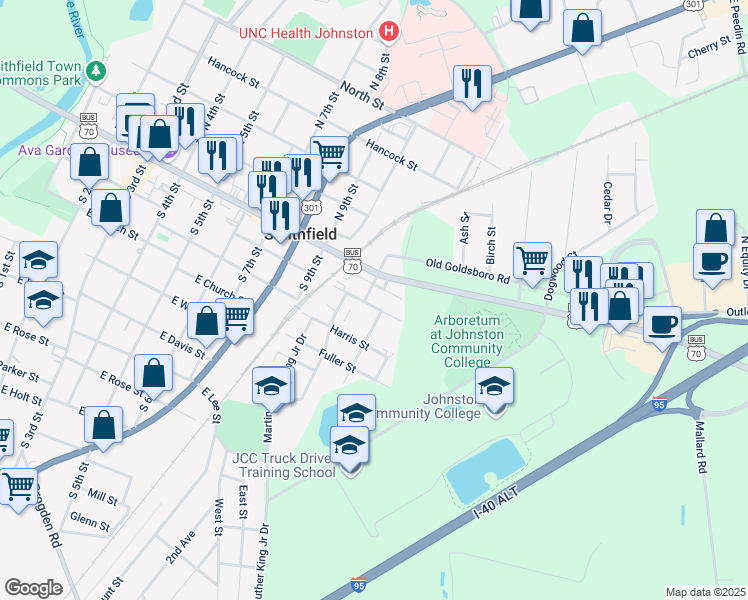Open the coffee cup pin beside BUS 70 shield

pos(662,326)
